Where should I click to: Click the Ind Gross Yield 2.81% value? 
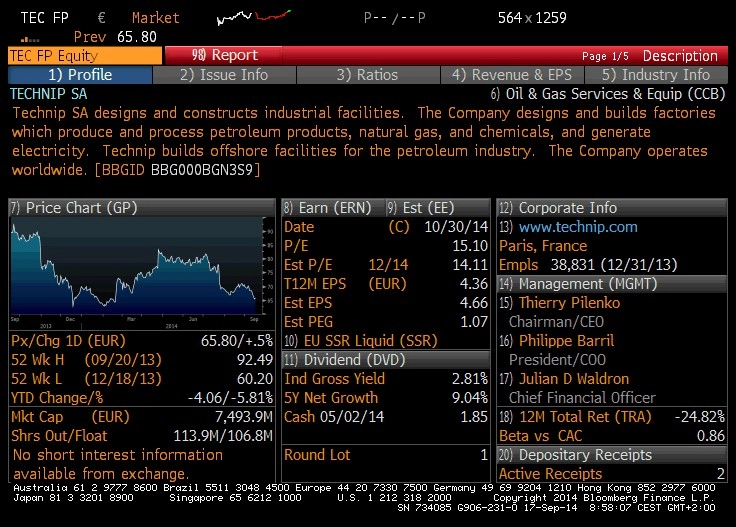point(470,379)
